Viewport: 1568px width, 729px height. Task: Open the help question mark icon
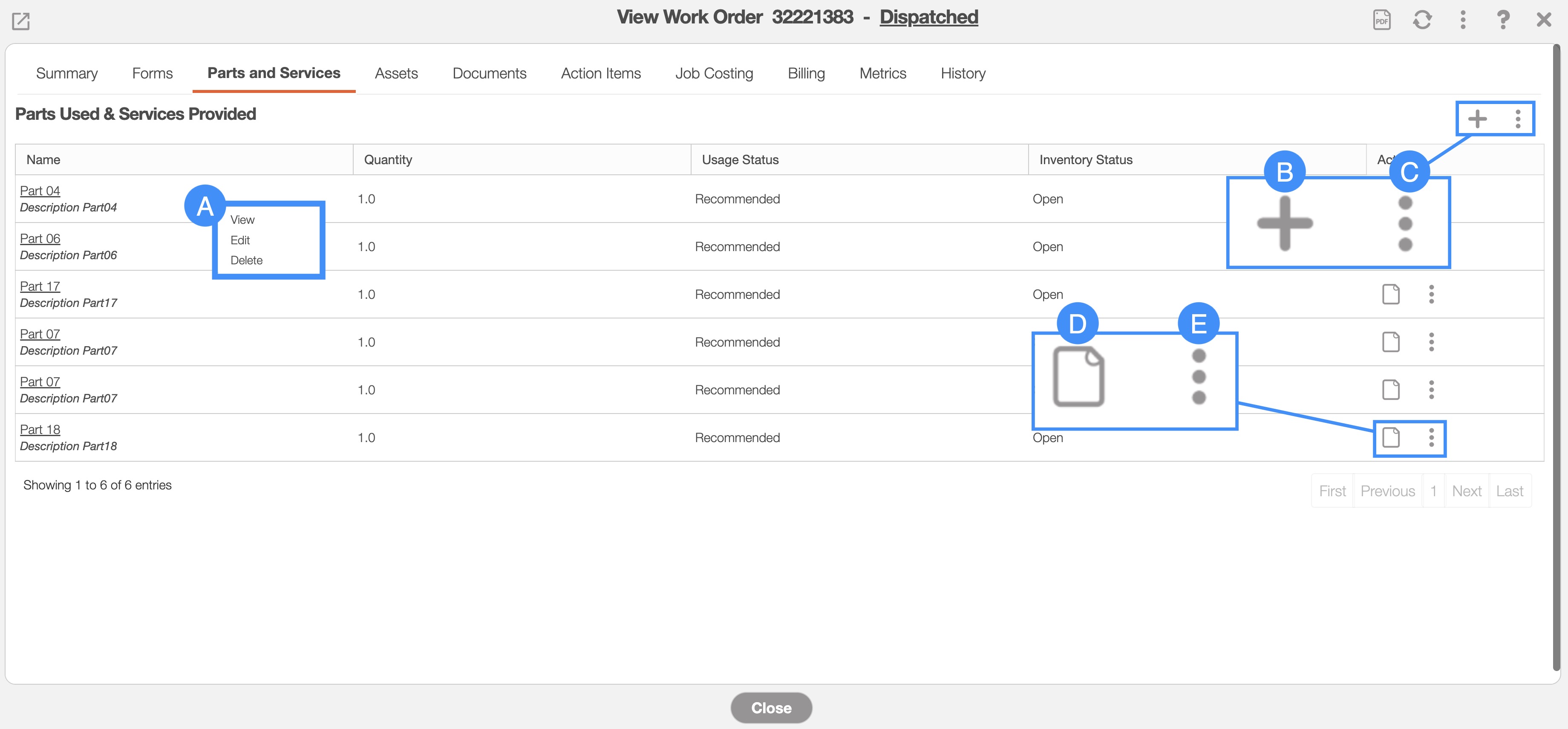point(1503,20)
